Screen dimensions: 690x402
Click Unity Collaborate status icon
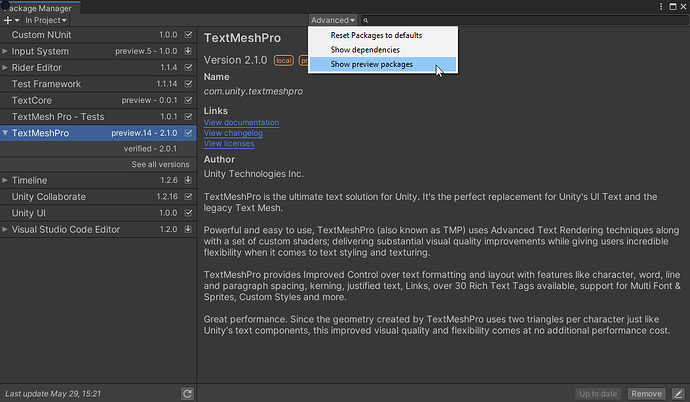188,197
